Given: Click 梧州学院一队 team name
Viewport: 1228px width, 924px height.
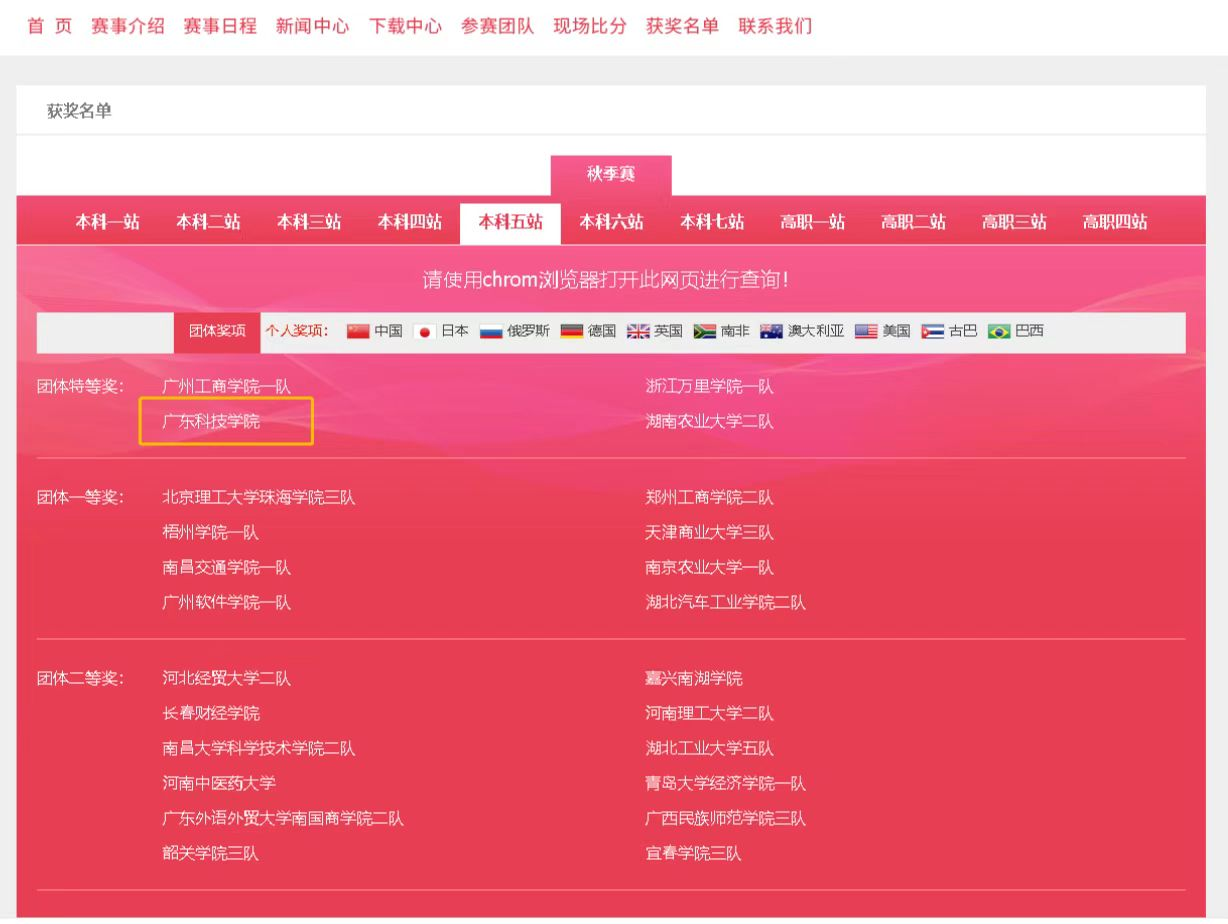Looking at the screenshot, I should (x=211, y=532).
